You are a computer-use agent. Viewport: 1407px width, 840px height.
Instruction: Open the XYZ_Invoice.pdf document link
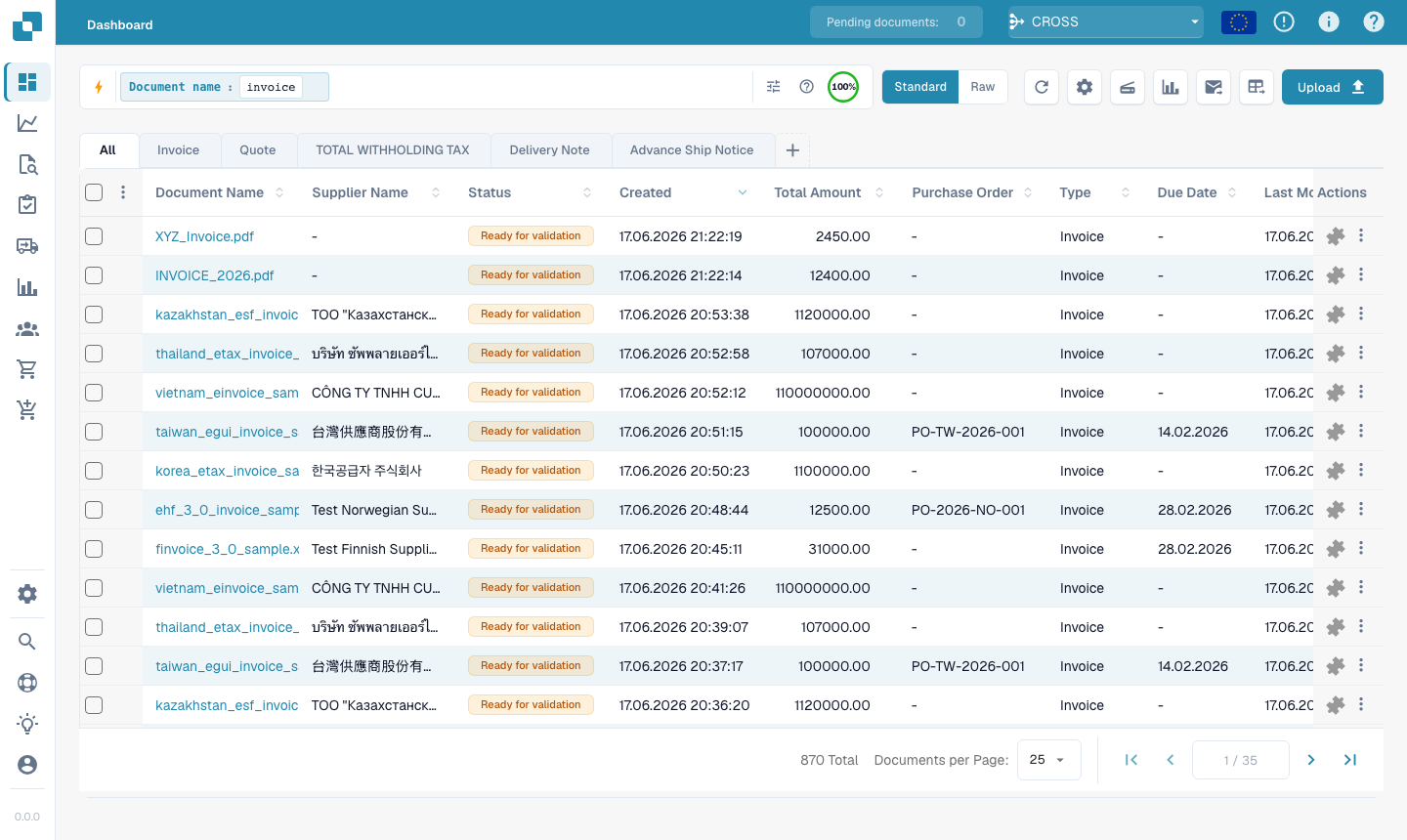[204, 236]
